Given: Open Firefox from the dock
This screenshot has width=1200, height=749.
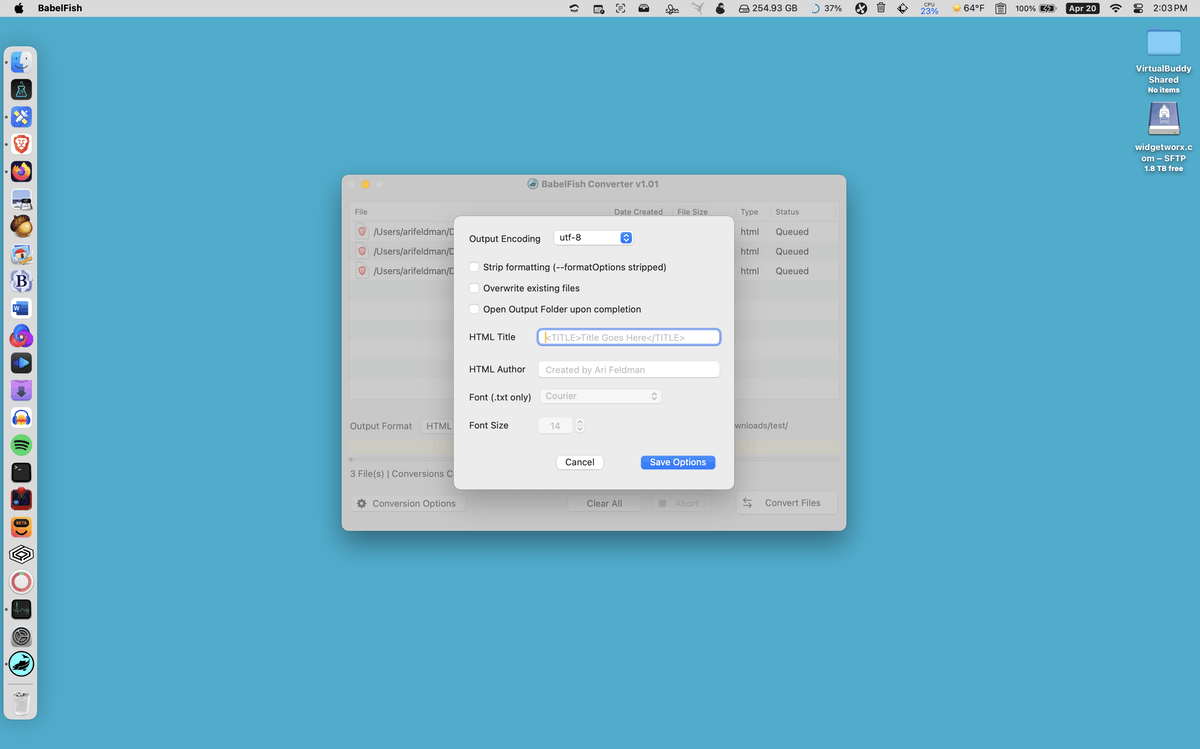Looking at the screenshot, I should click(21, 171).
